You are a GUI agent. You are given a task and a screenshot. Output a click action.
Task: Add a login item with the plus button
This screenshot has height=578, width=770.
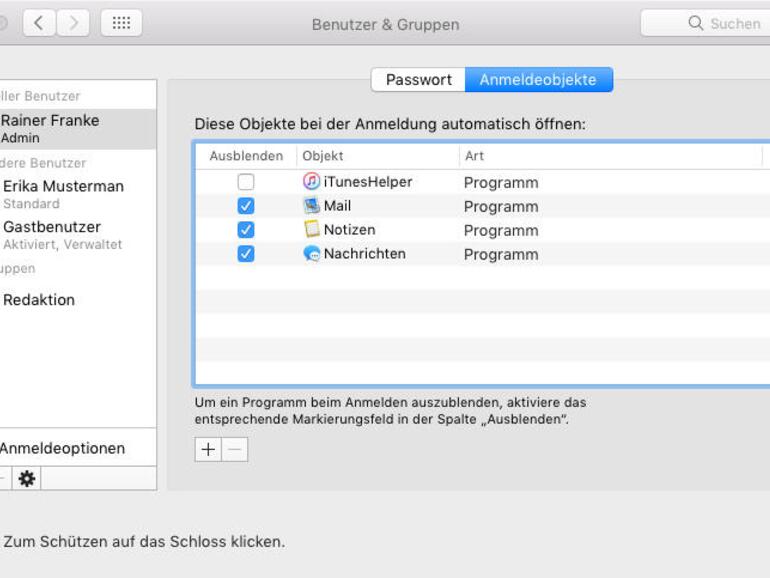point(208,449)
